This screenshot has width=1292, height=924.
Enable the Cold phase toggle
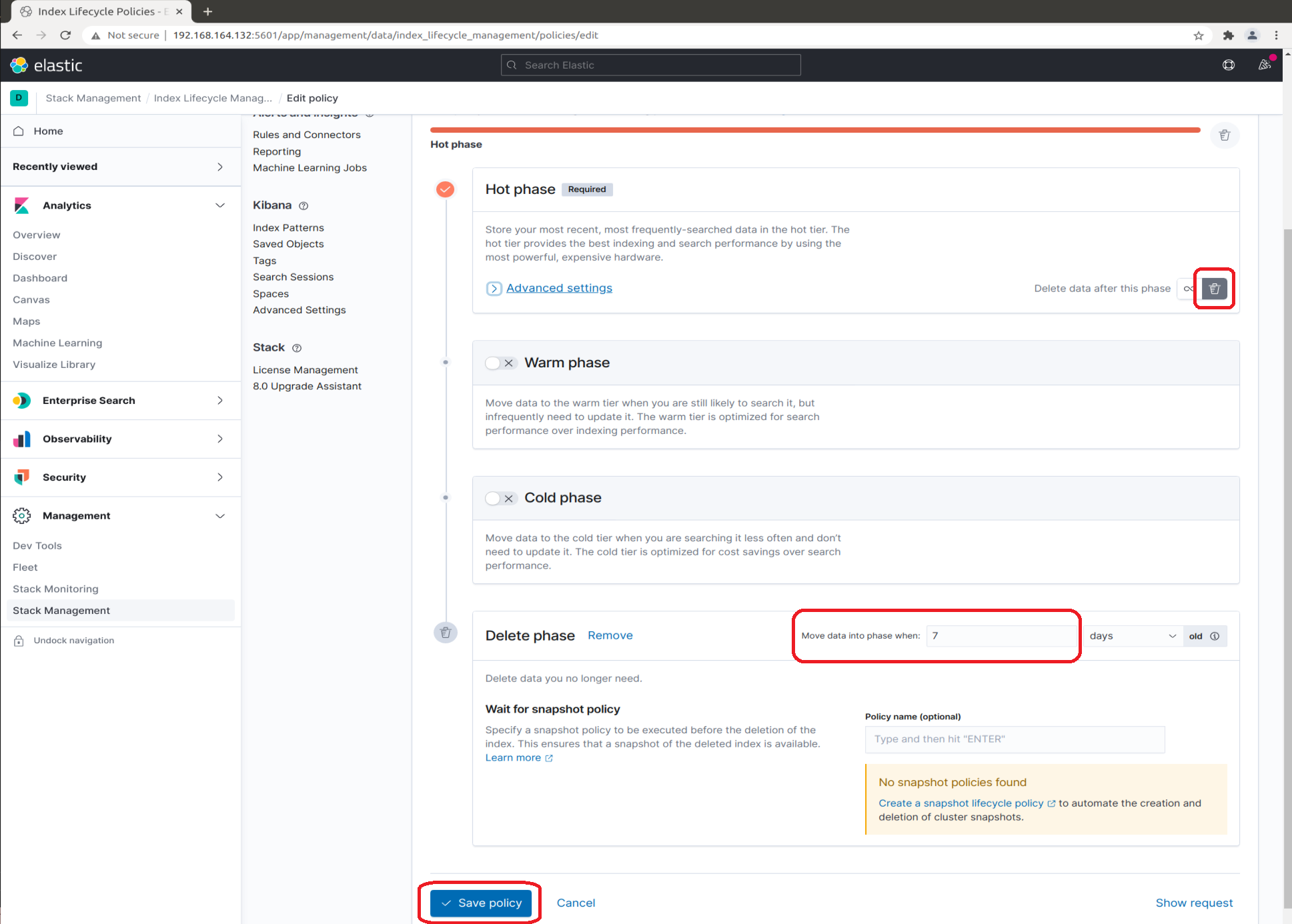[x=500, y=499]
